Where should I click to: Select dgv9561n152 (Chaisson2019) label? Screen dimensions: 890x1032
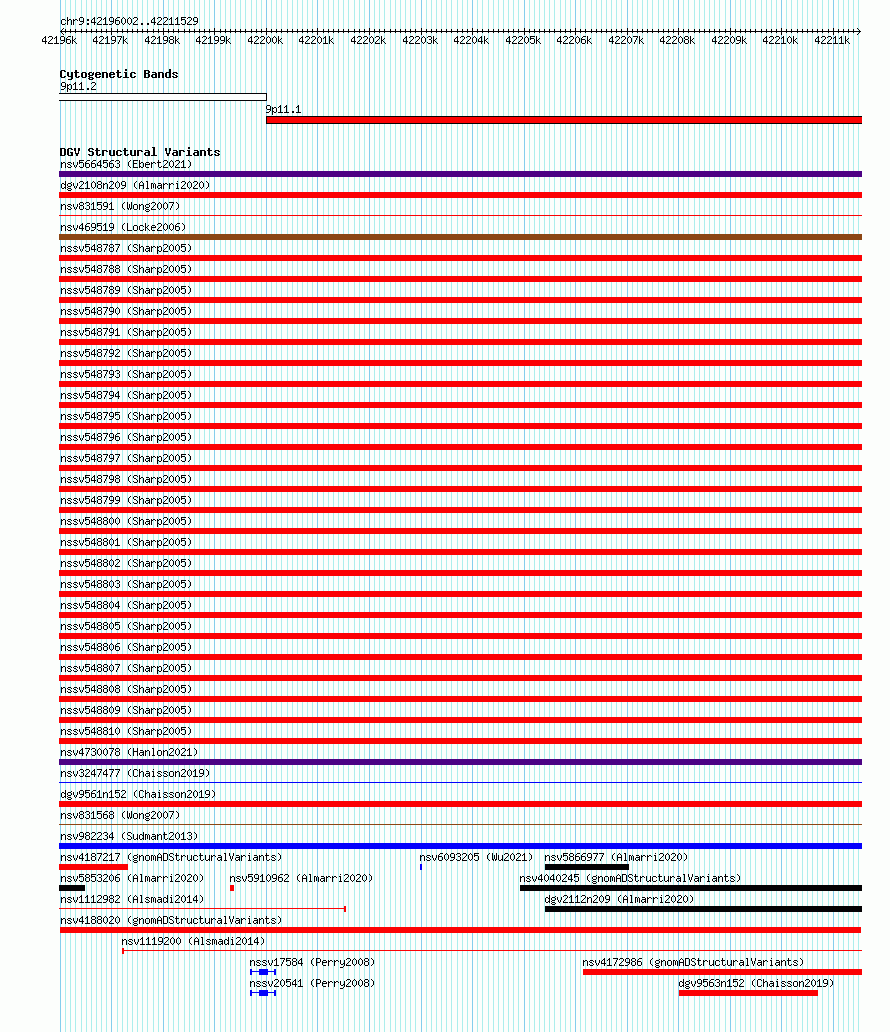pyautogui.click(x=138, y=796)
